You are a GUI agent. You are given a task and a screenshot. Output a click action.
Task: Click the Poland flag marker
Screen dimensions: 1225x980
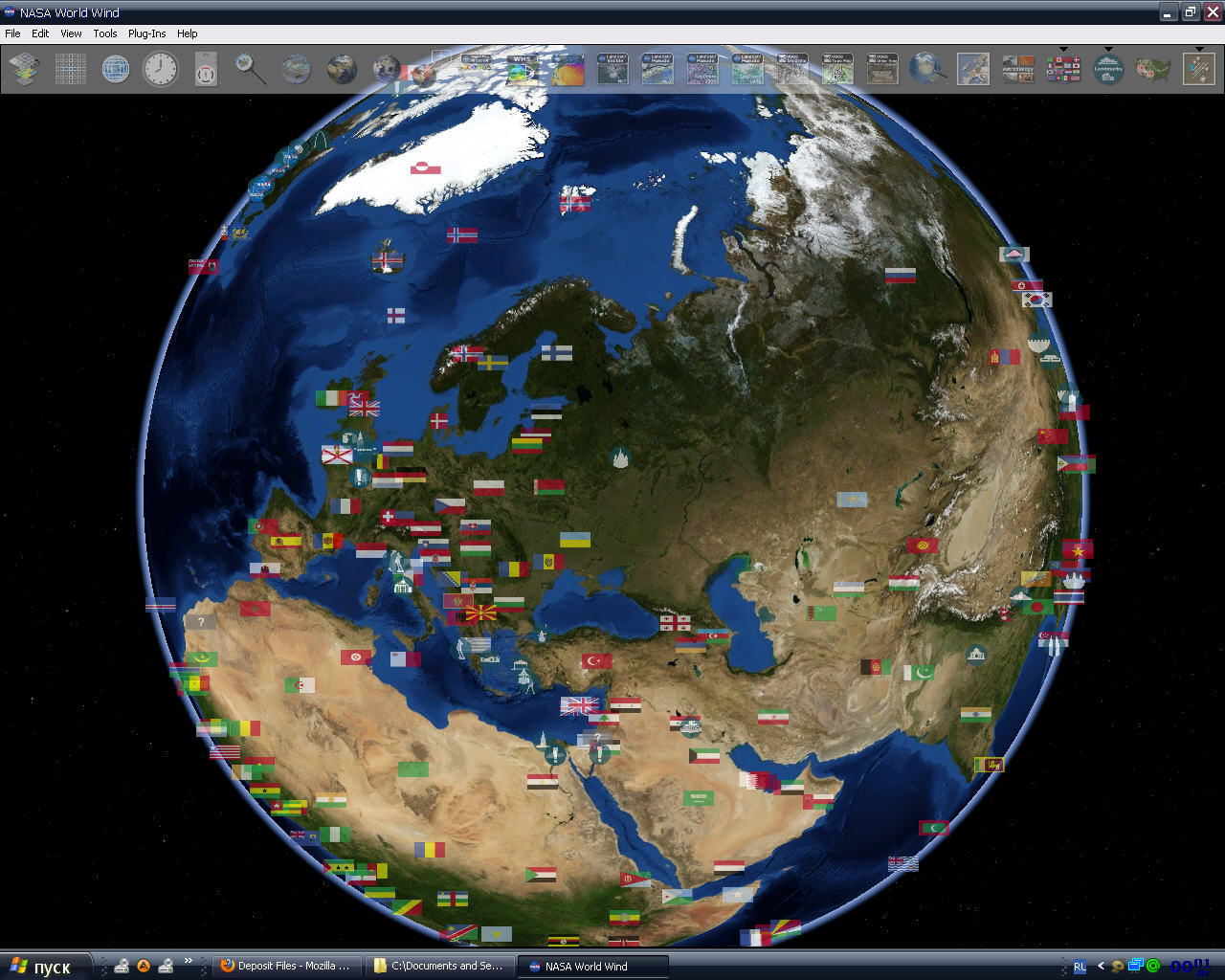point(489,487)
